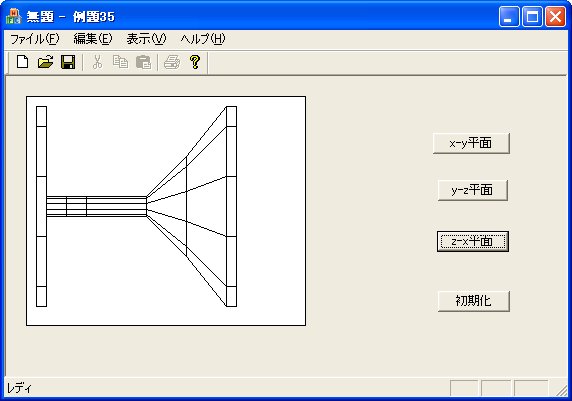This screenshot has height=401, width=572.
Task: Click the application icon in the title bar
Action: pyautogui.click(x=13, y=17)
